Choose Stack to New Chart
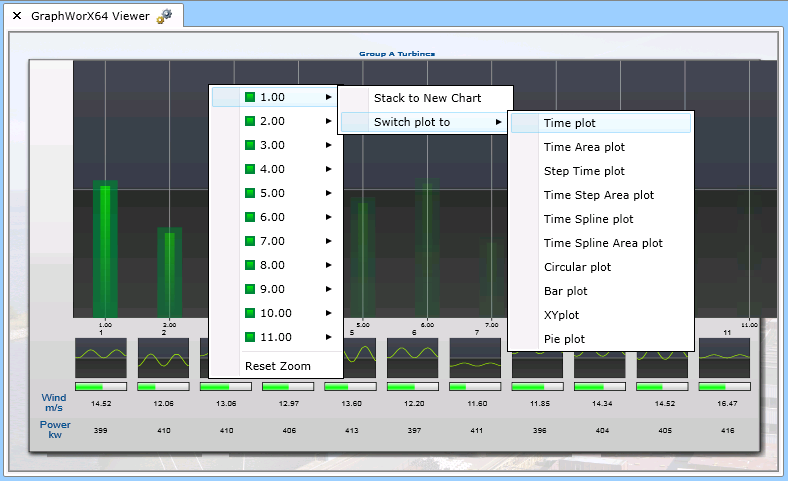The height and width of the screenshot is (481, 788). tap(427, 98)
